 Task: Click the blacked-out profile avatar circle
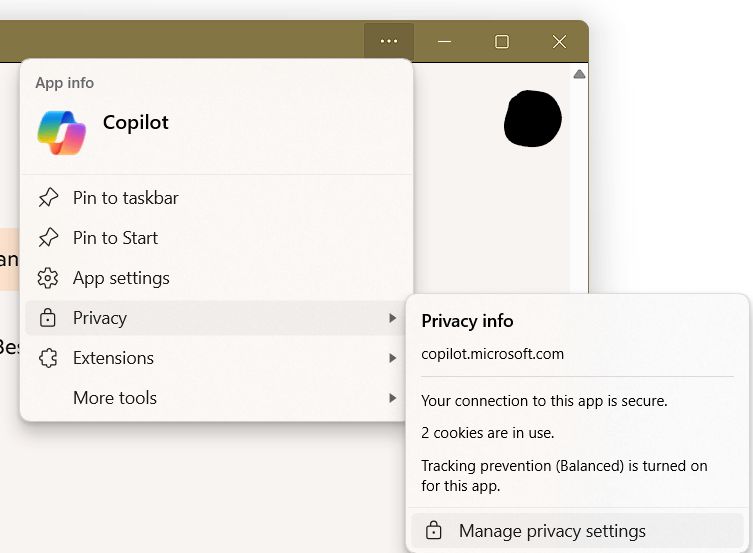pyautogui.click(x=533, y=119)
